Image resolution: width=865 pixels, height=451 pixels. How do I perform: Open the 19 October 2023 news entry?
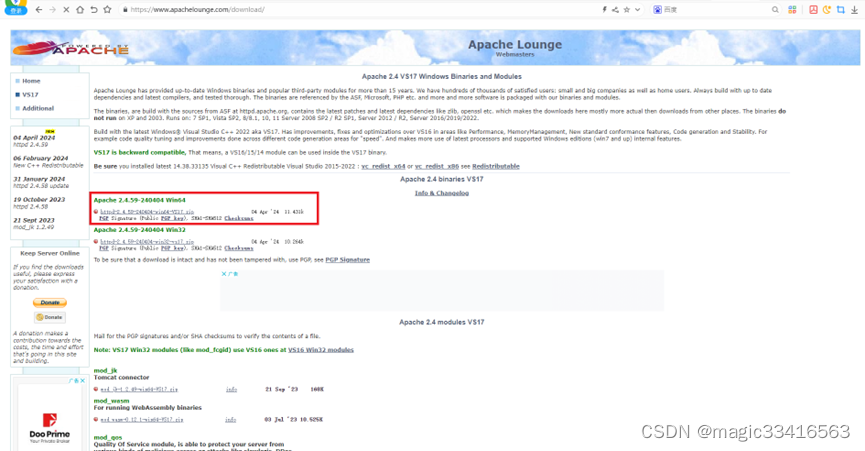(x=39, y=203)
